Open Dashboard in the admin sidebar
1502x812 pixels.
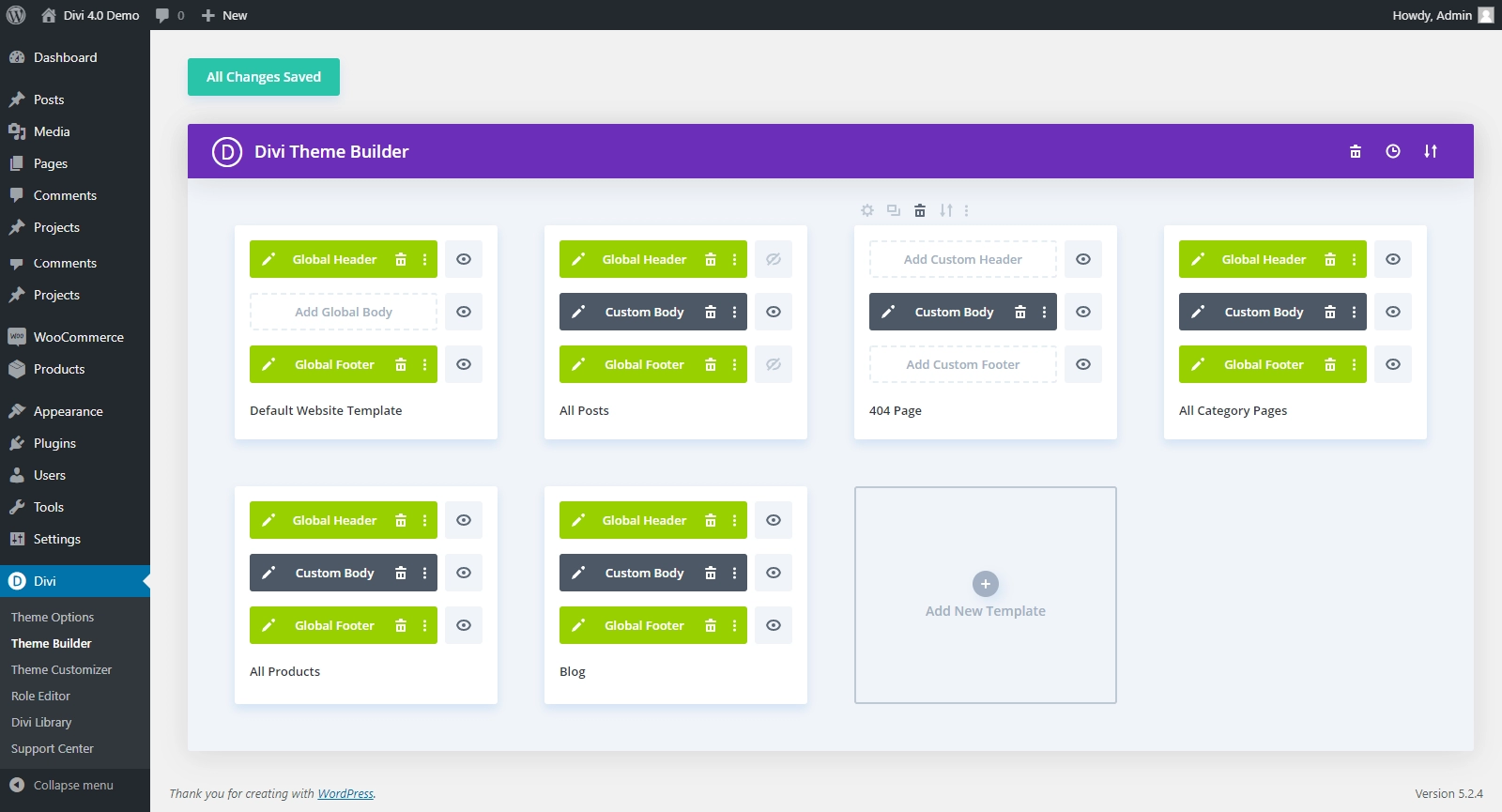(75, 57)
